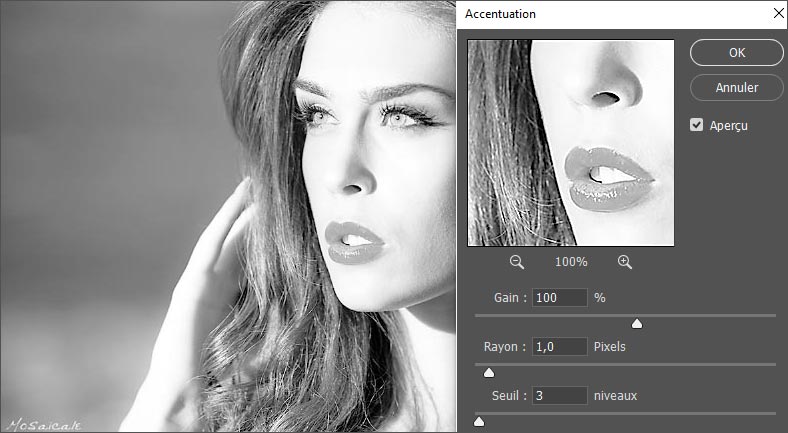
Task: Click the Rayon slider handle
Action: click(489, 372)
